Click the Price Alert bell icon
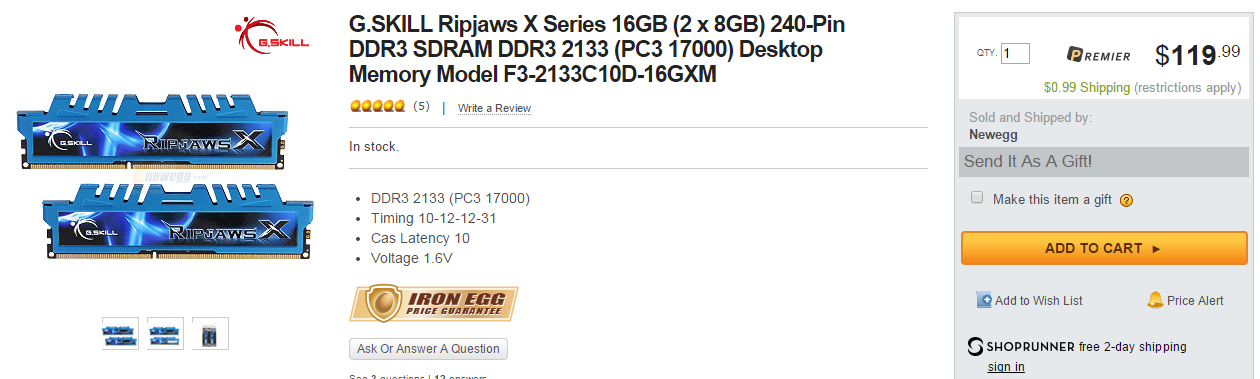Viewport: 1260px width, 379px height. [x=1155, y=300]
